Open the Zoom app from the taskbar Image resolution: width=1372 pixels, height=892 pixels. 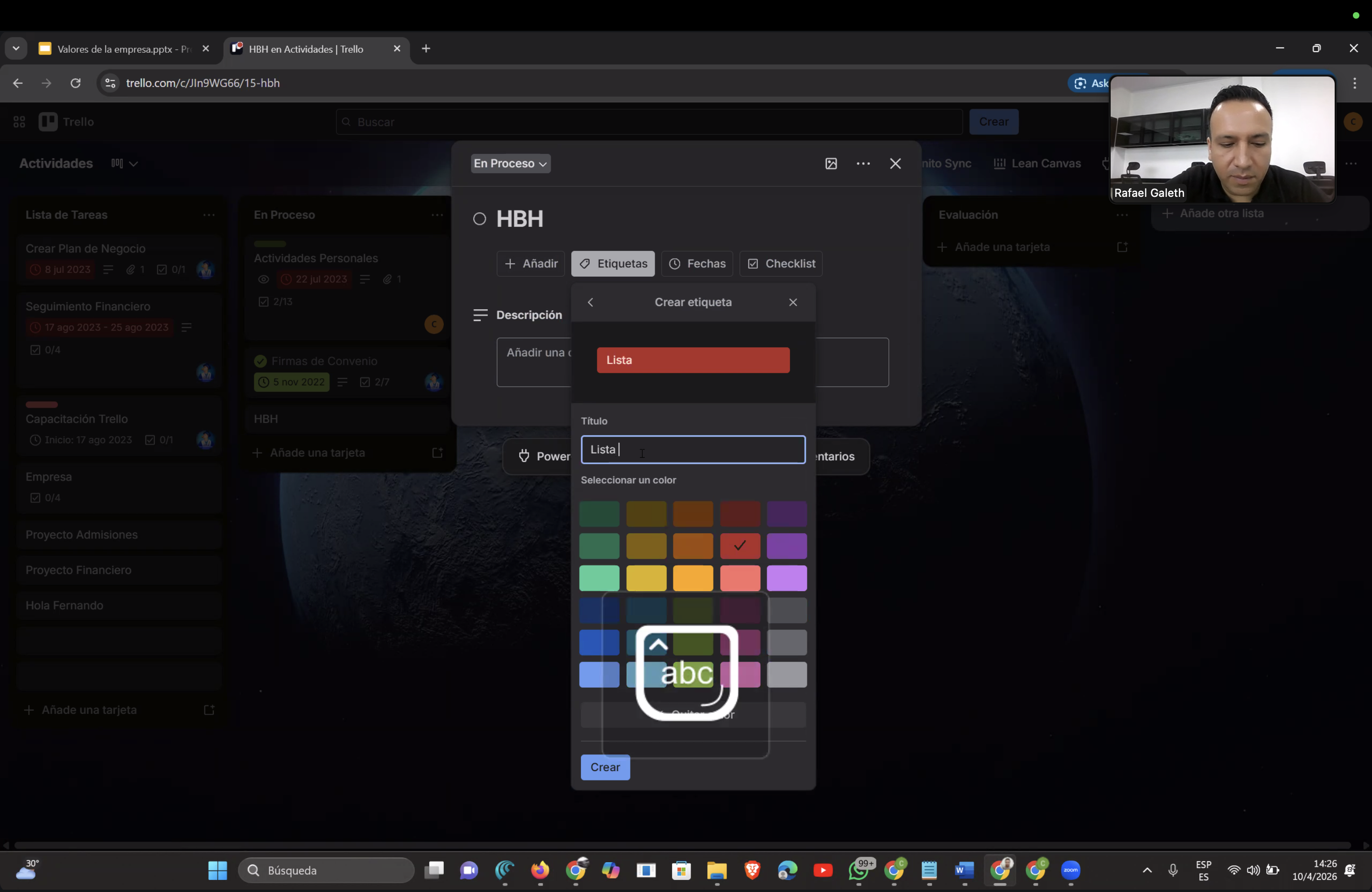point(1071,870)
